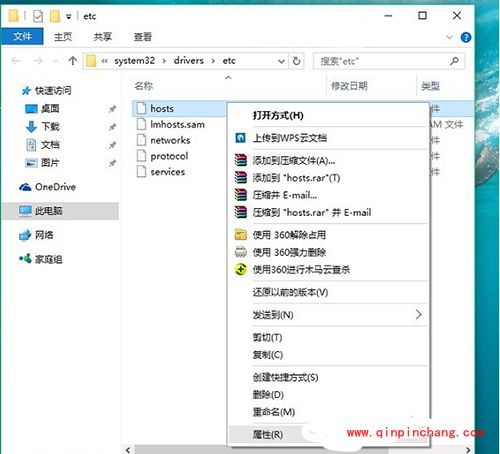Click system32 in the address path
The width and height of the screenshot is (500, 454).
coord(135,61)
